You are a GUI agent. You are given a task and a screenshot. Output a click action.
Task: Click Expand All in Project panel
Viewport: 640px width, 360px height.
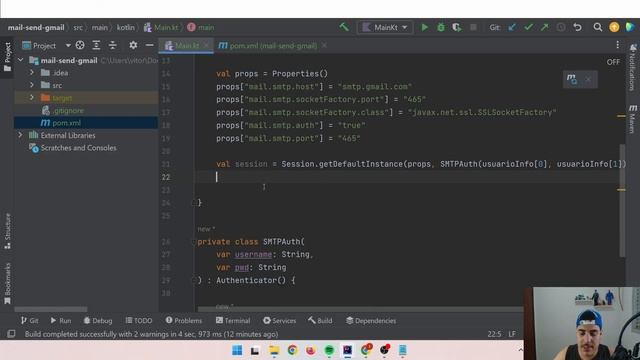pyautogui.click(x=96, y=45)
